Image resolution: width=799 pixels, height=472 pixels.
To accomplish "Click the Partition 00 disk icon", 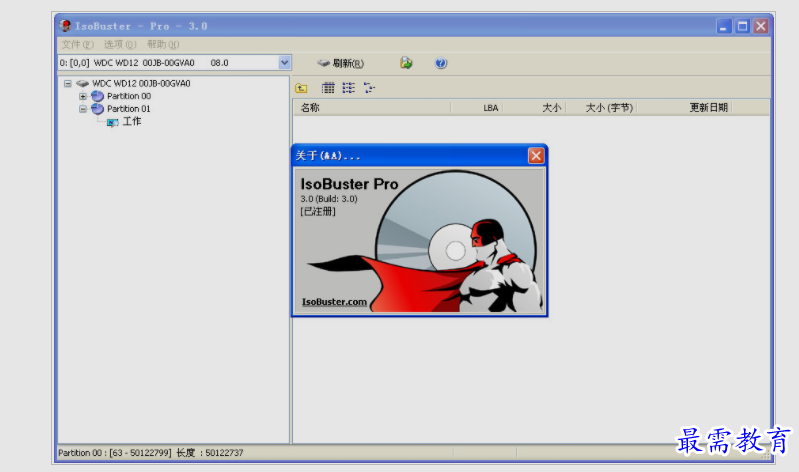I will point(97,96).
